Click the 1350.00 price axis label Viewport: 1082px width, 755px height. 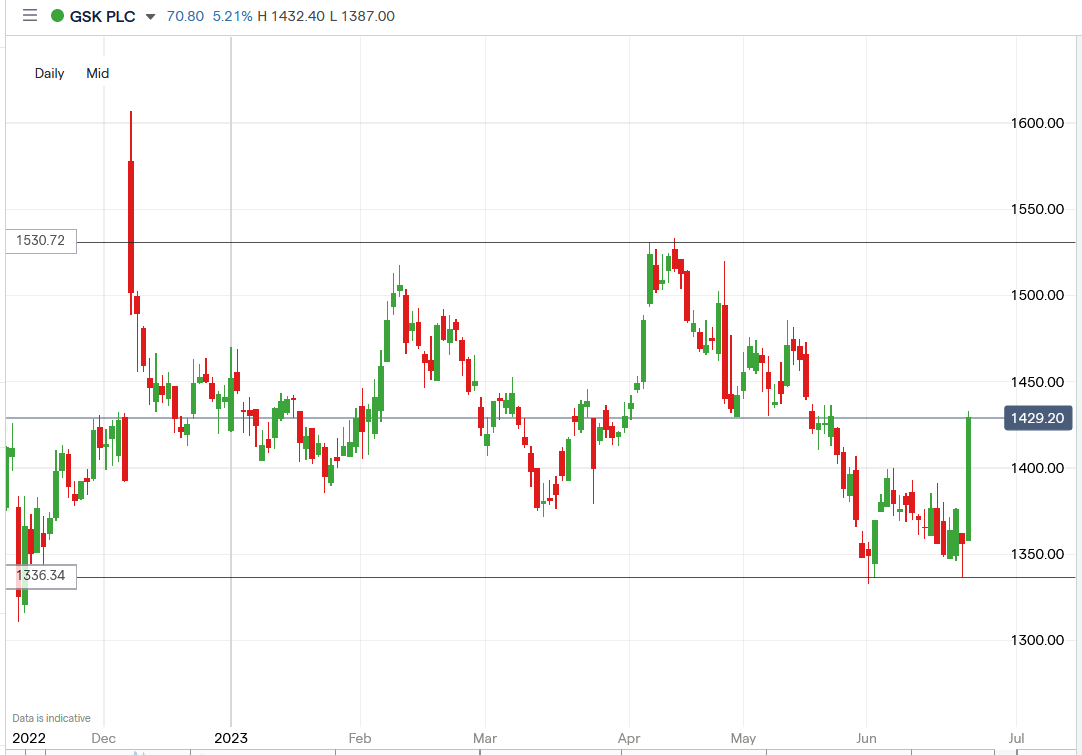pyautogui.click(x=1037, y=554)
